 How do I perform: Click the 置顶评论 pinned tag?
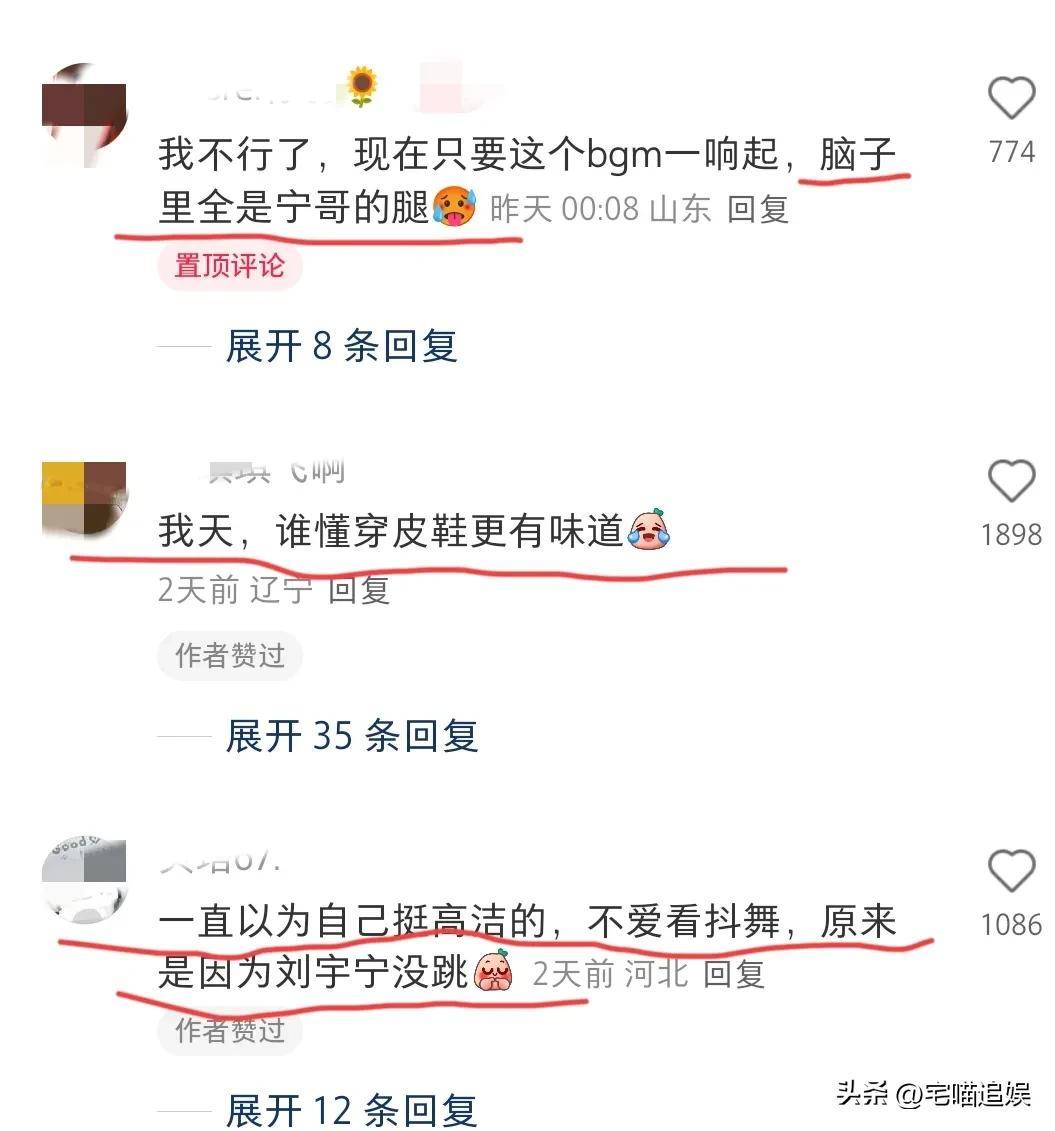(x=230, y=265)
